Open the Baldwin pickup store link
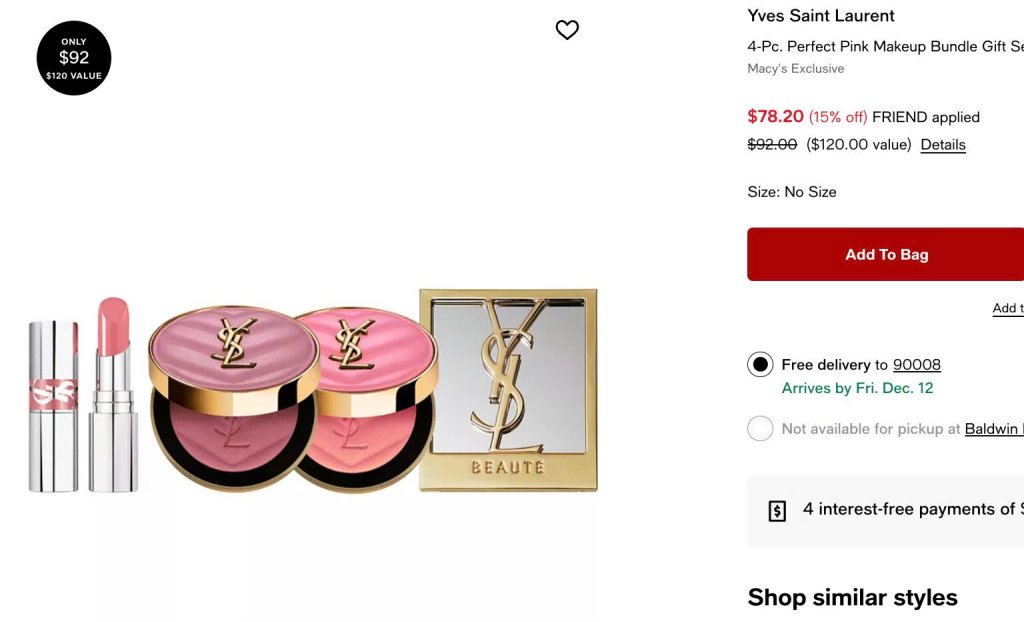 (994, 429)
